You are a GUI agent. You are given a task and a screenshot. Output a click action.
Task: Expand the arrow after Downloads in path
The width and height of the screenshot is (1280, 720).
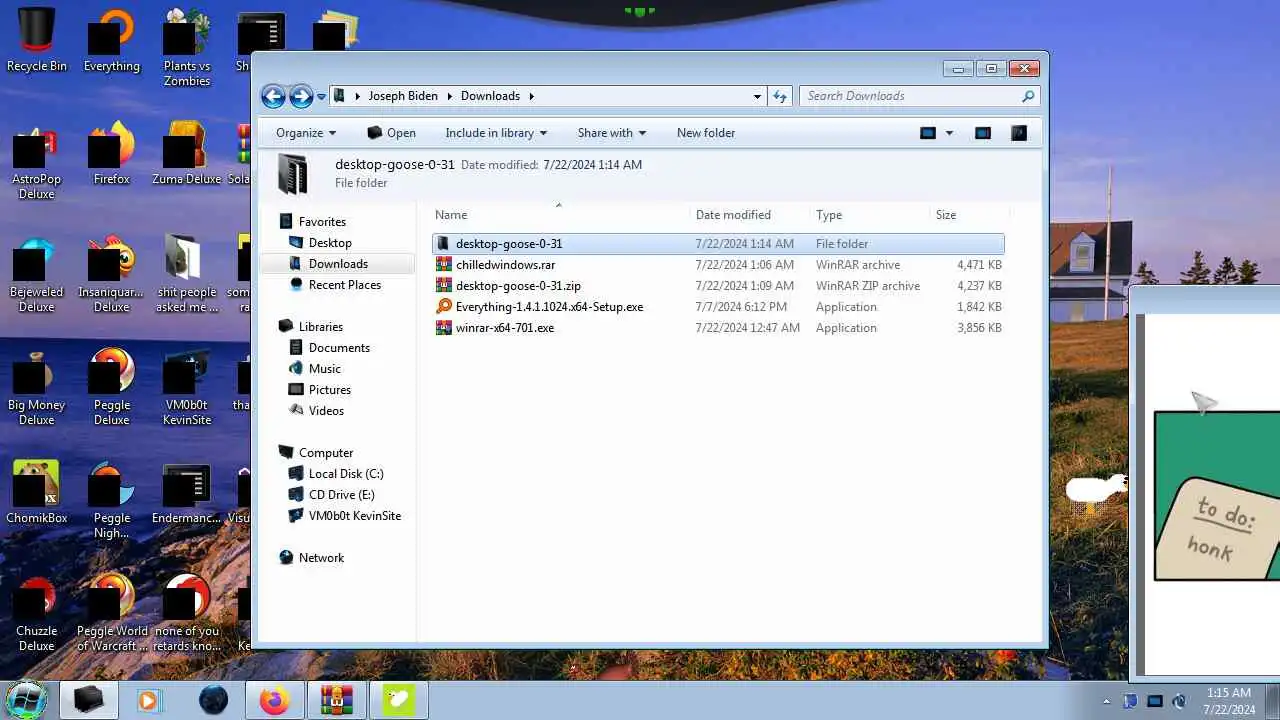coord(532,97)
